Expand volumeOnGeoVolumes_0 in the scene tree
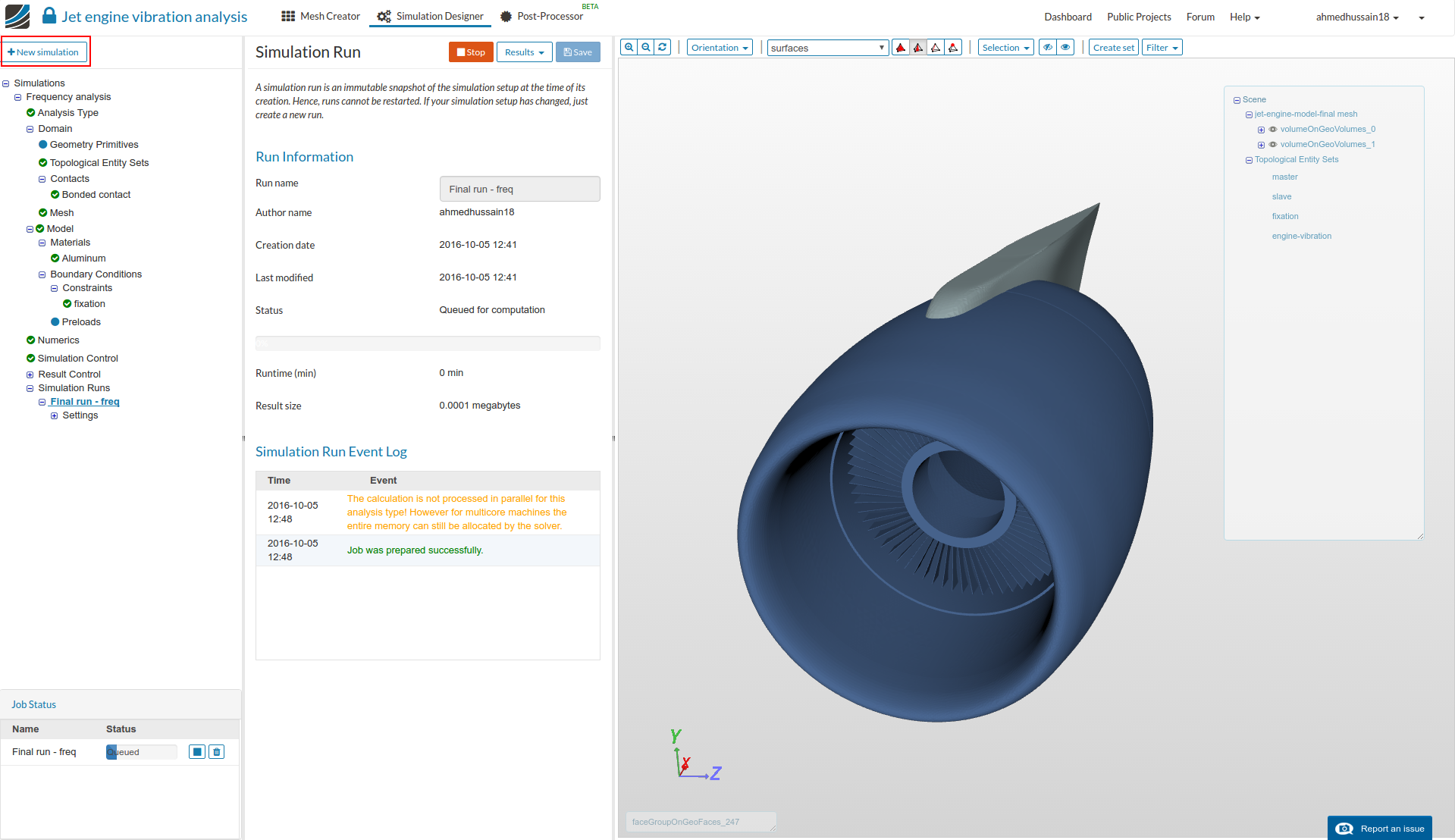Viewport: 1455px width, 840px height. coord(1262,130)
